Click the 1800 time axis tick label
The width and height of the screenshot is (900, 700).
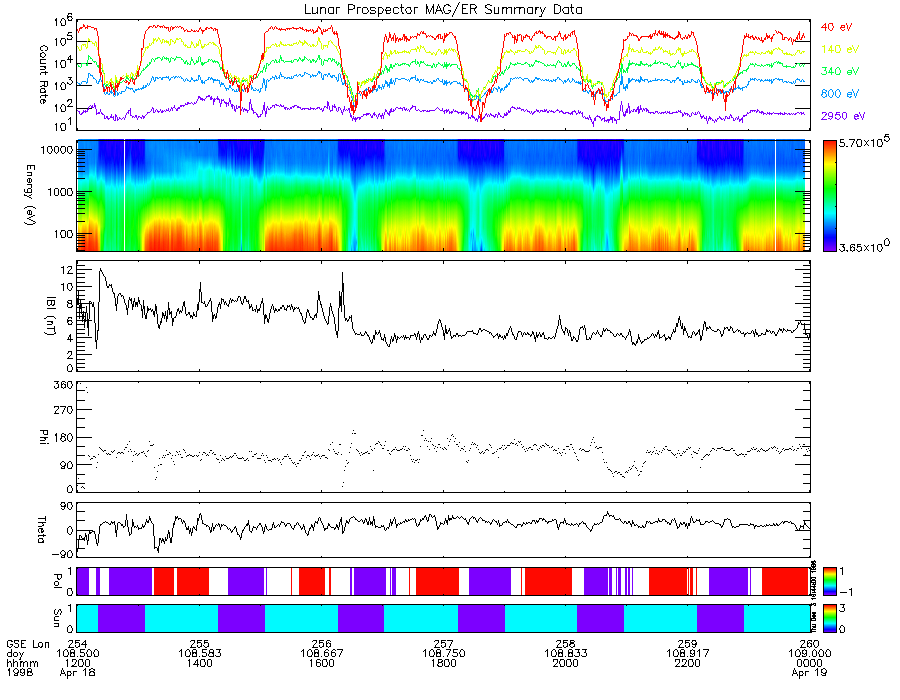point(443,663)
